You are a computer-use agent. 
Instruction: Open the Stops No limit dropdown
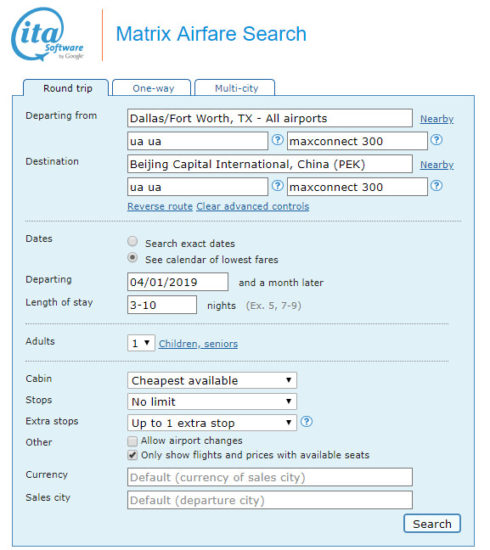click(212, 402)
